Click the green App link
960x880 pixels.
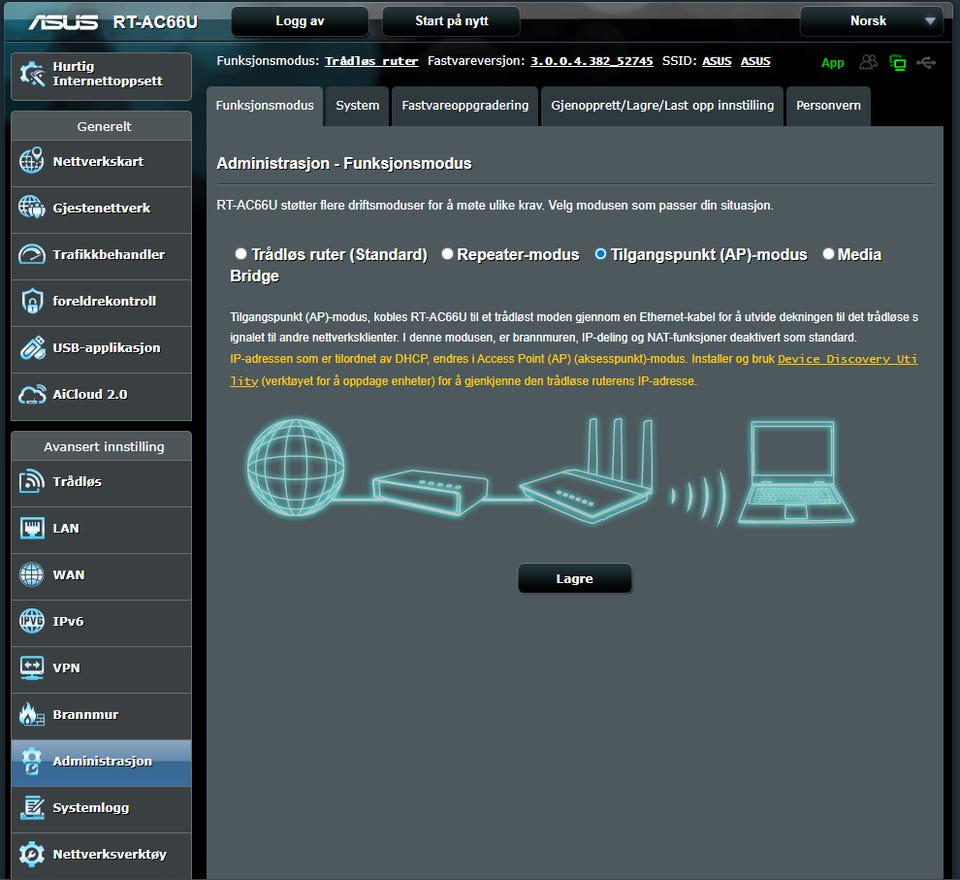pyautogui.click(x=833, y=62)
